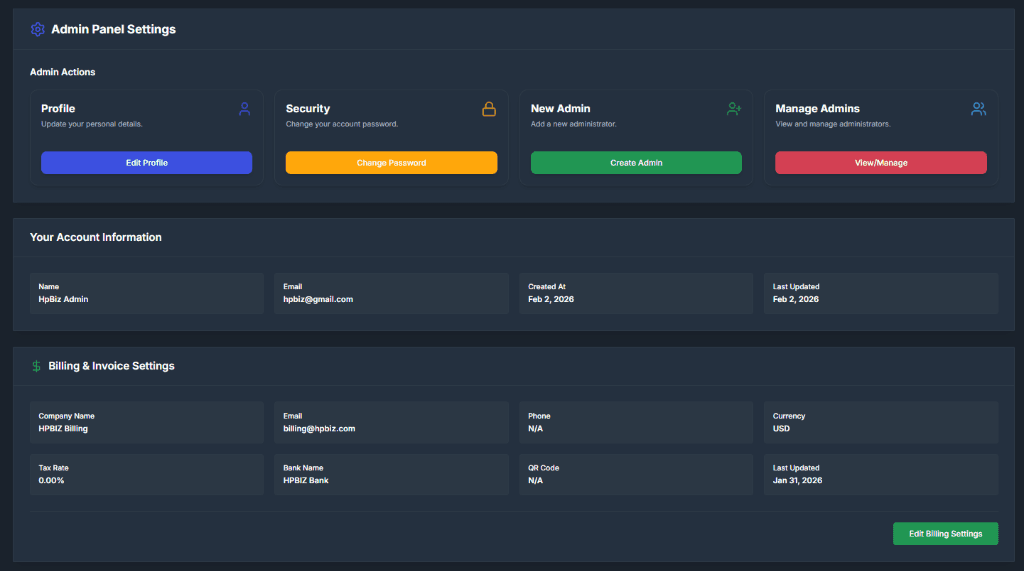Click the Currency value USD
The height and width of the screenshot is (571, 1024).
pyautogui.click(x=781, y=429)
